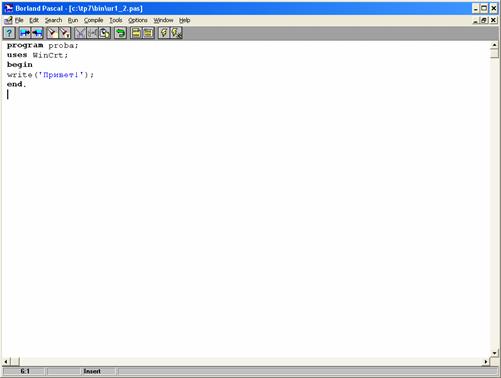Click the document system menu icon
This screenshot has height=378, width=501.
click(x=8, y=20)
